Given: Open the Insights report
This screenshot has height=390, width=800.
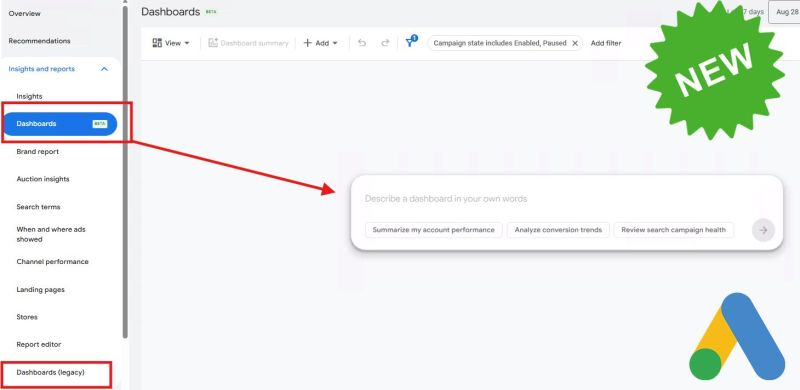Looking at the screenshot, I should click(x=29, y=96).
